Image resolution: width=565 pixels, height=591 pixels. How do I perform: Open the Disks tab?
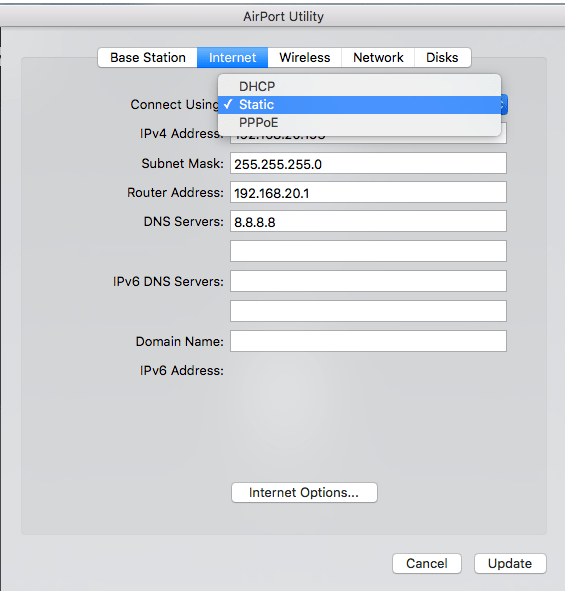[x=442, y=58]
